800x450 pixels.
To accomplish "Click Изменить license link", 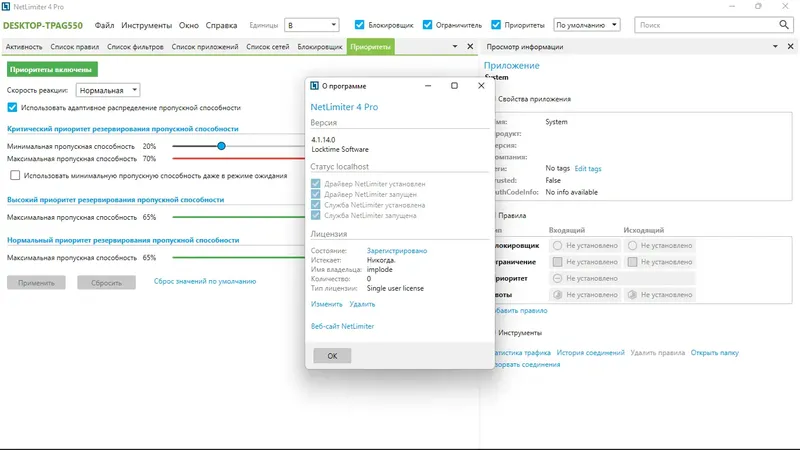I will click(x=327, y=304).
